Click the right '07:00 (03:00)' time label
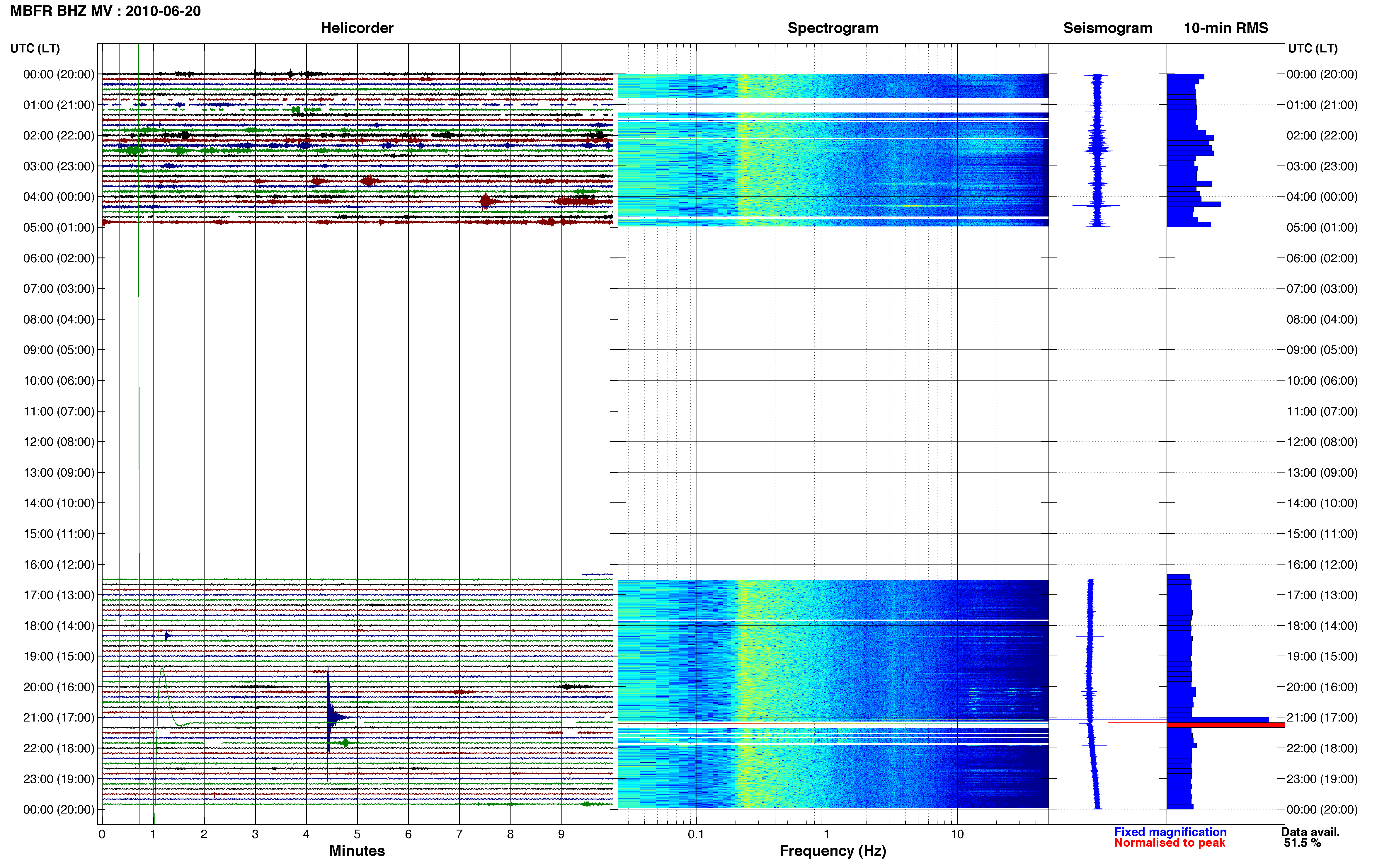The width and height of the screenshot is (1389, 868). [1322, 289]
